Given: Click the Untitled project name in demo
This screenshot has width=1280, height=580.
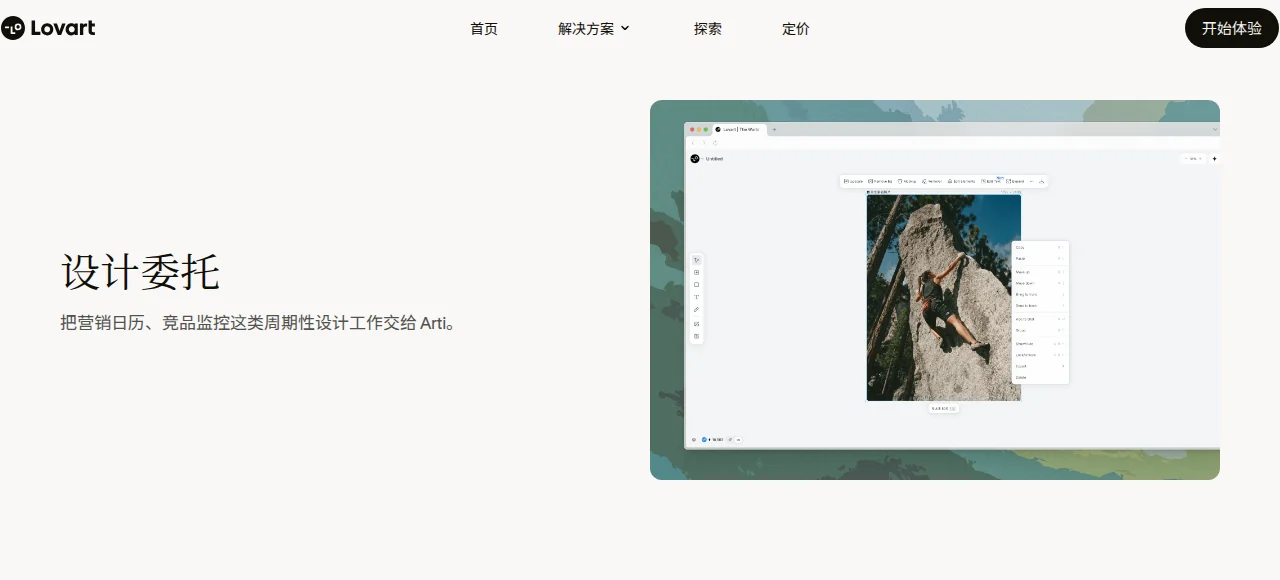Looking at the screenshot, I should (714, 158).
